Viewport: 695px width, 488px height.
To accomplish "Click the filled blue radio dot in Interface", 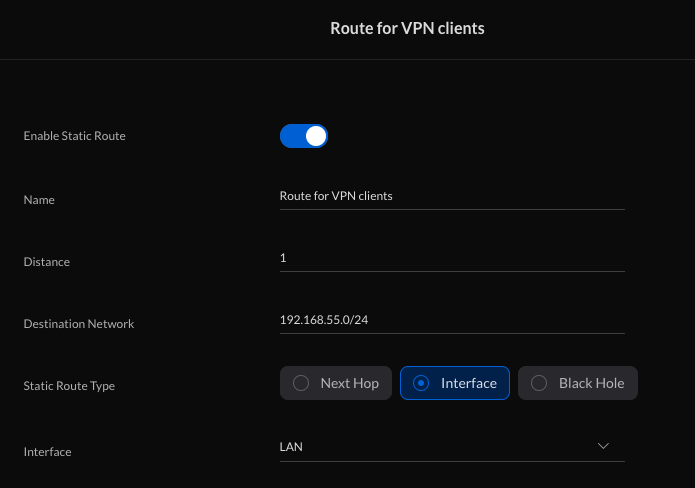I will [x=421, y=383].
